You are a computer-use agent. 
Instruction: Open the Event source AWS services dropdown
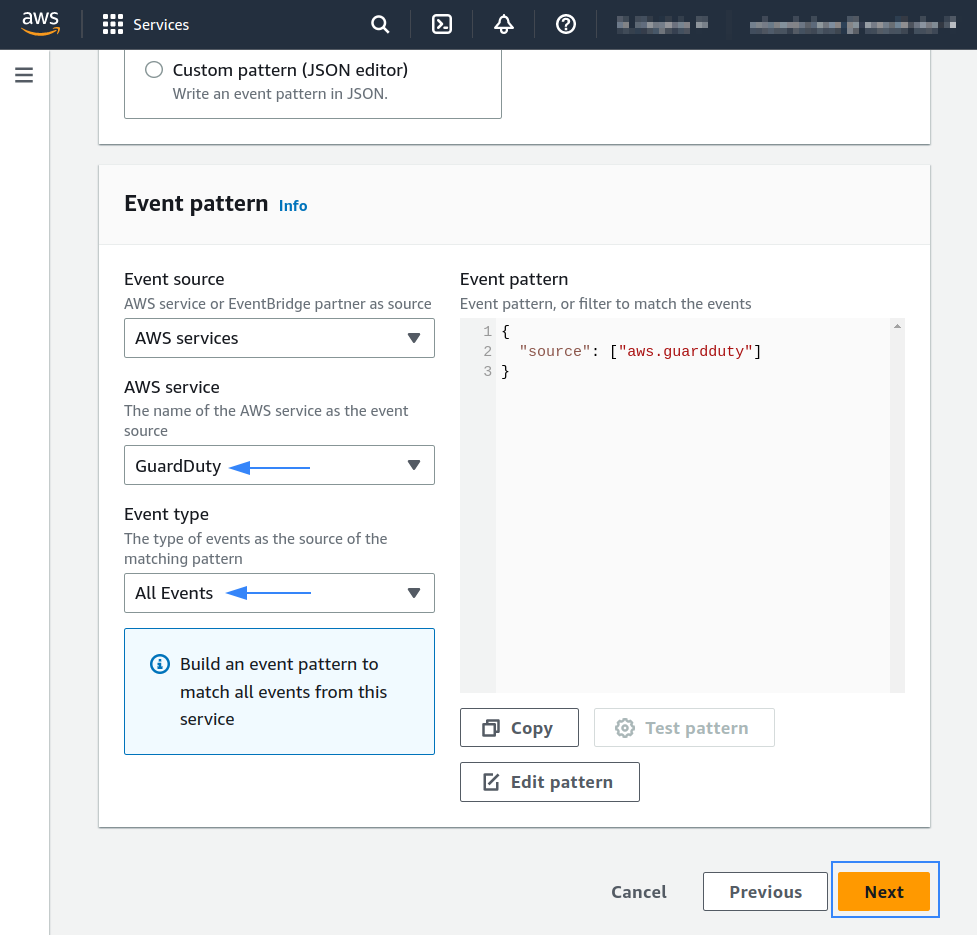[279, 338]
